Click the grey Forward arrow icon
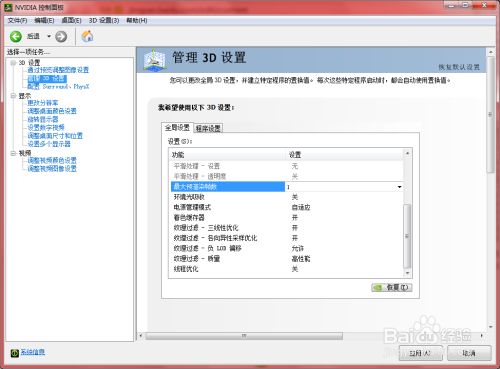The image size is (500, 369). (x=61, y=36)
